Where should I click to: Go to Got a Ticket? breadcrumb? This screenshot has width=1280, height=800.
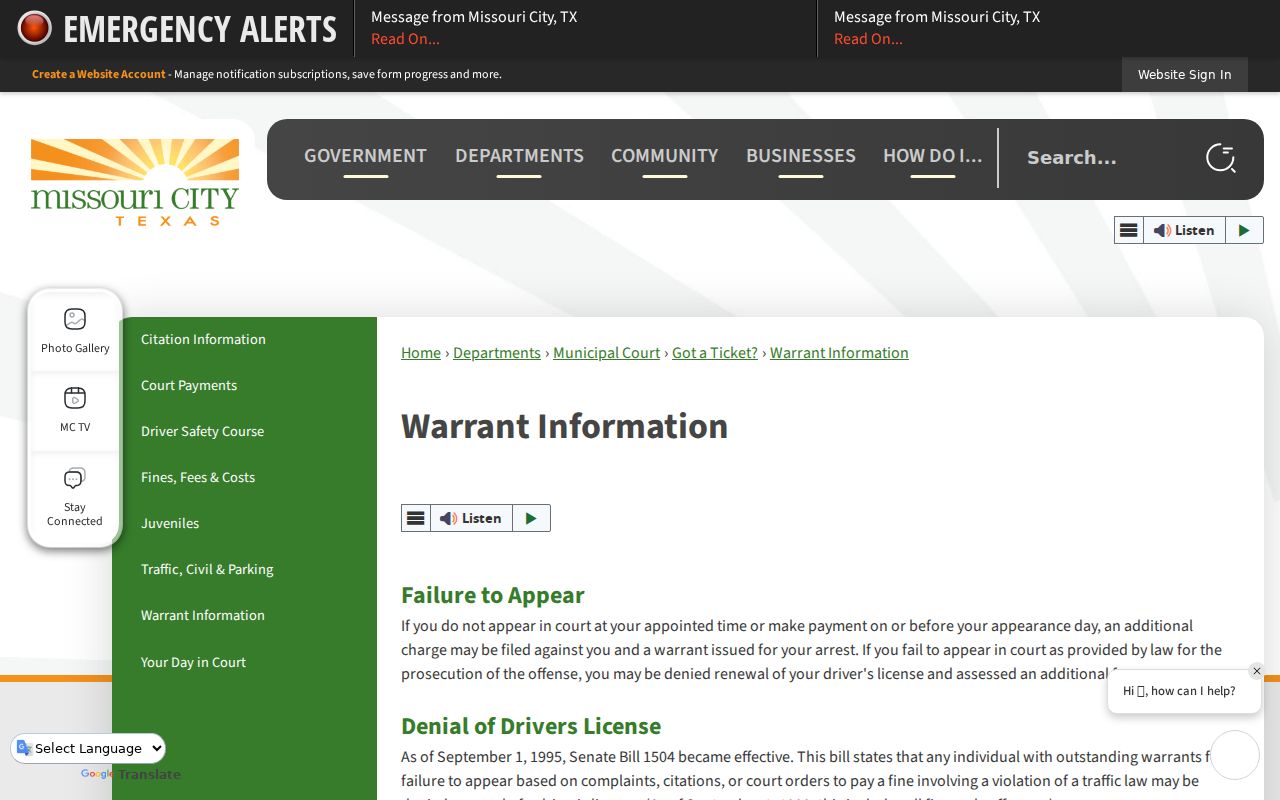tap(715, 353)
